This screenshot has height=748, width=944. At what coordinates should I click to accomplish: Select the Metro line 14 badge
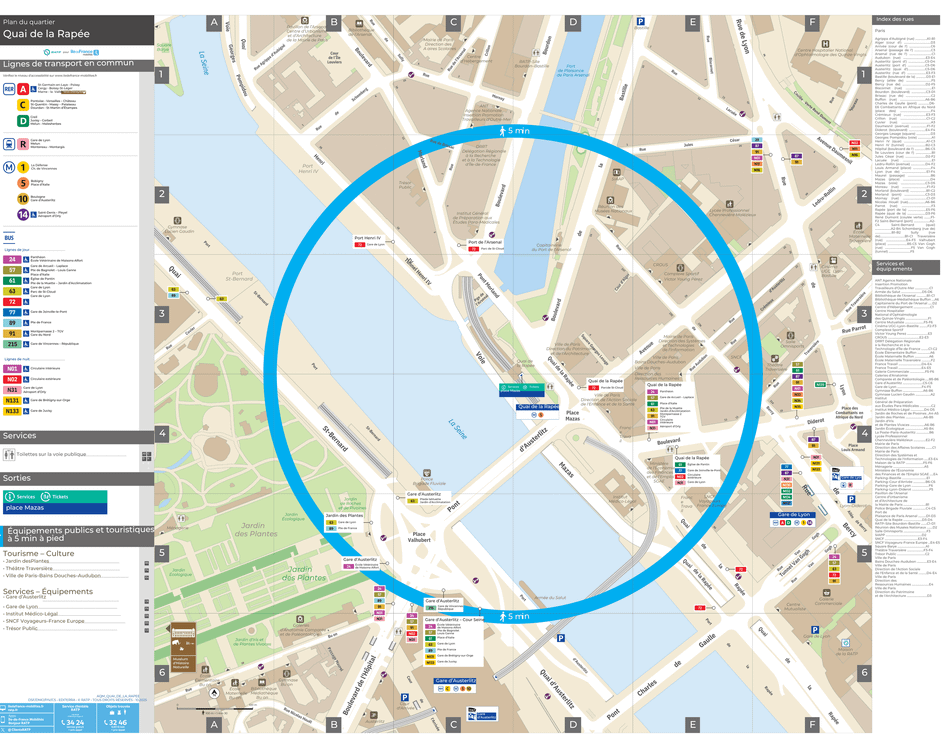(x=22, y=215)
